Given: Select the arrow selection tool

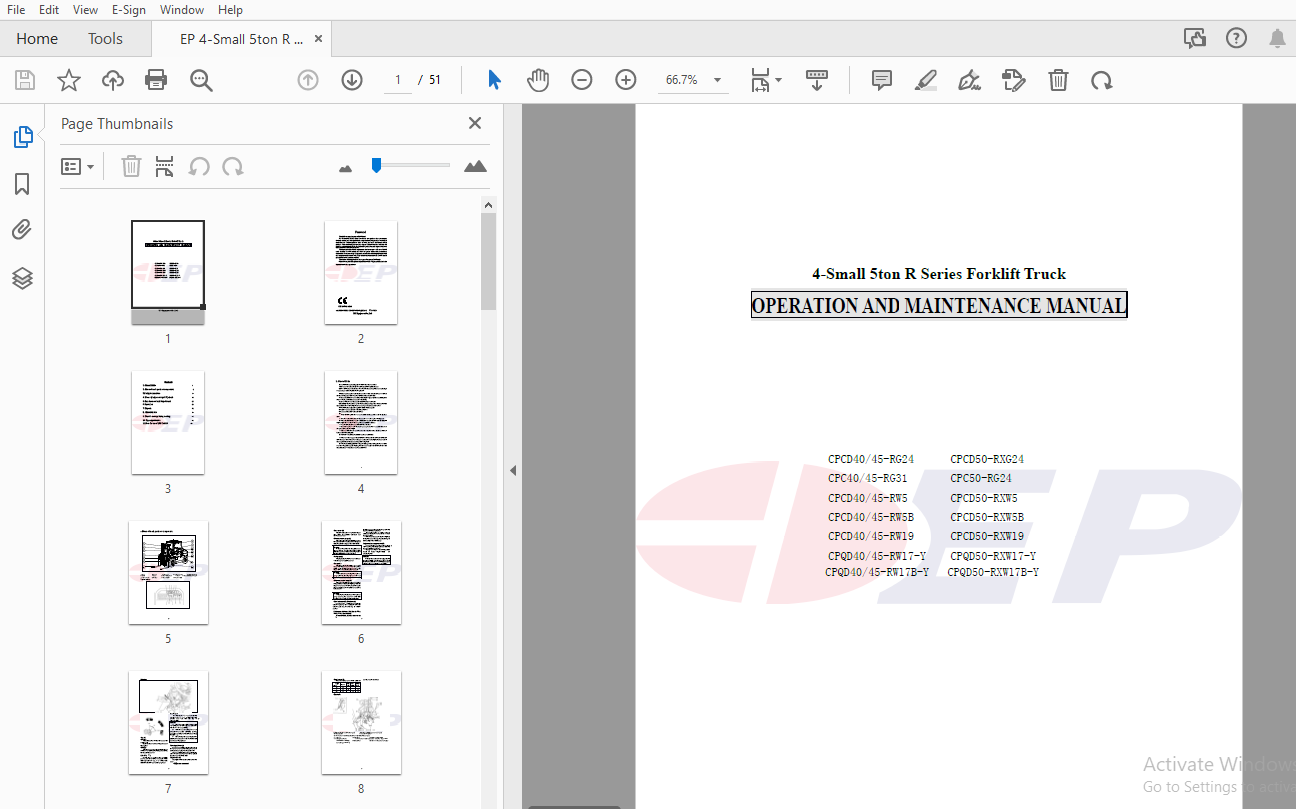Looking at the screenshot, I should [x=494, y=80].
